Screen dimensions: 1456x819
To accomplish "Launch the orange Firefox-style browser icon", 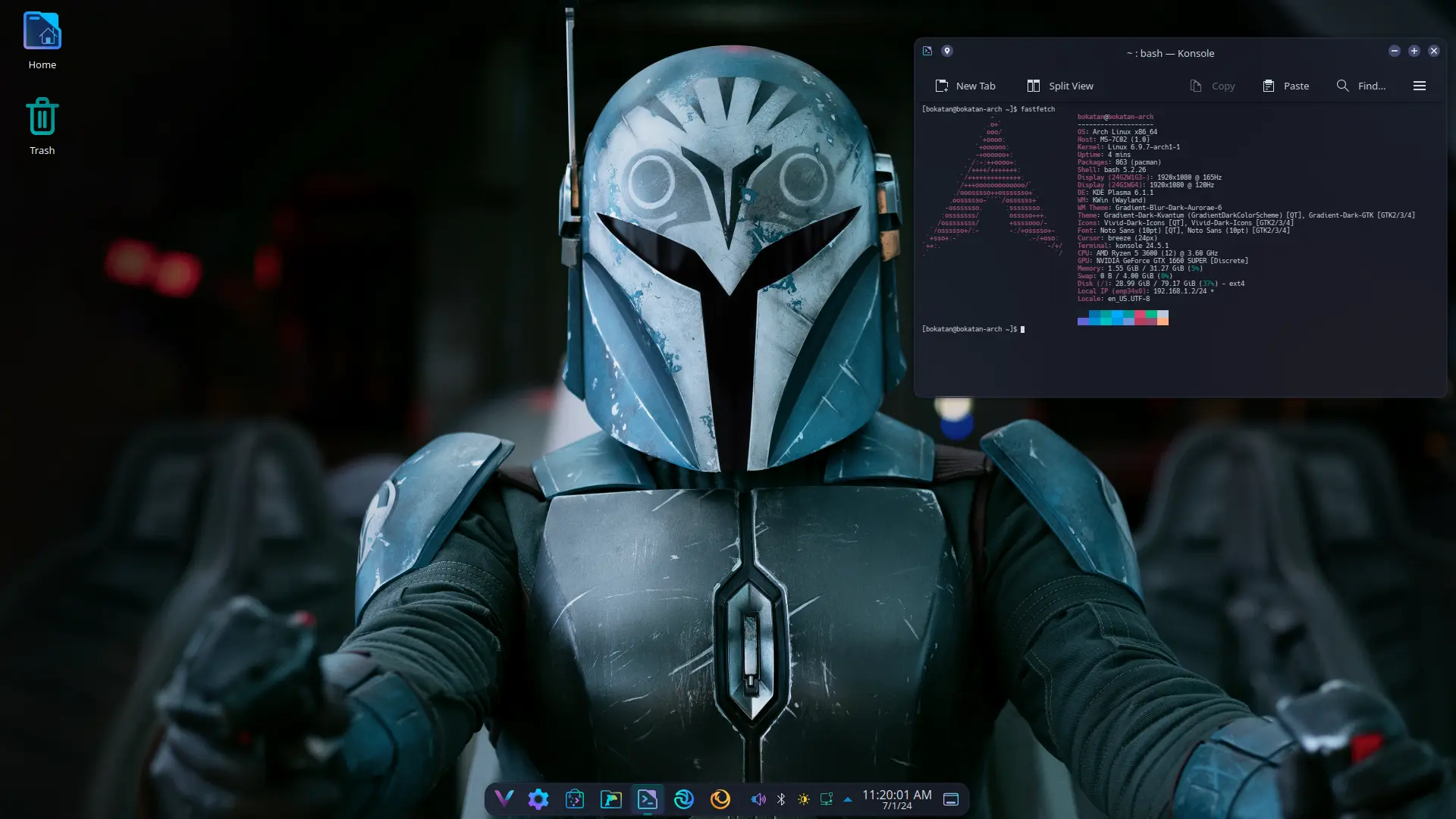I will tap(720, 799).
